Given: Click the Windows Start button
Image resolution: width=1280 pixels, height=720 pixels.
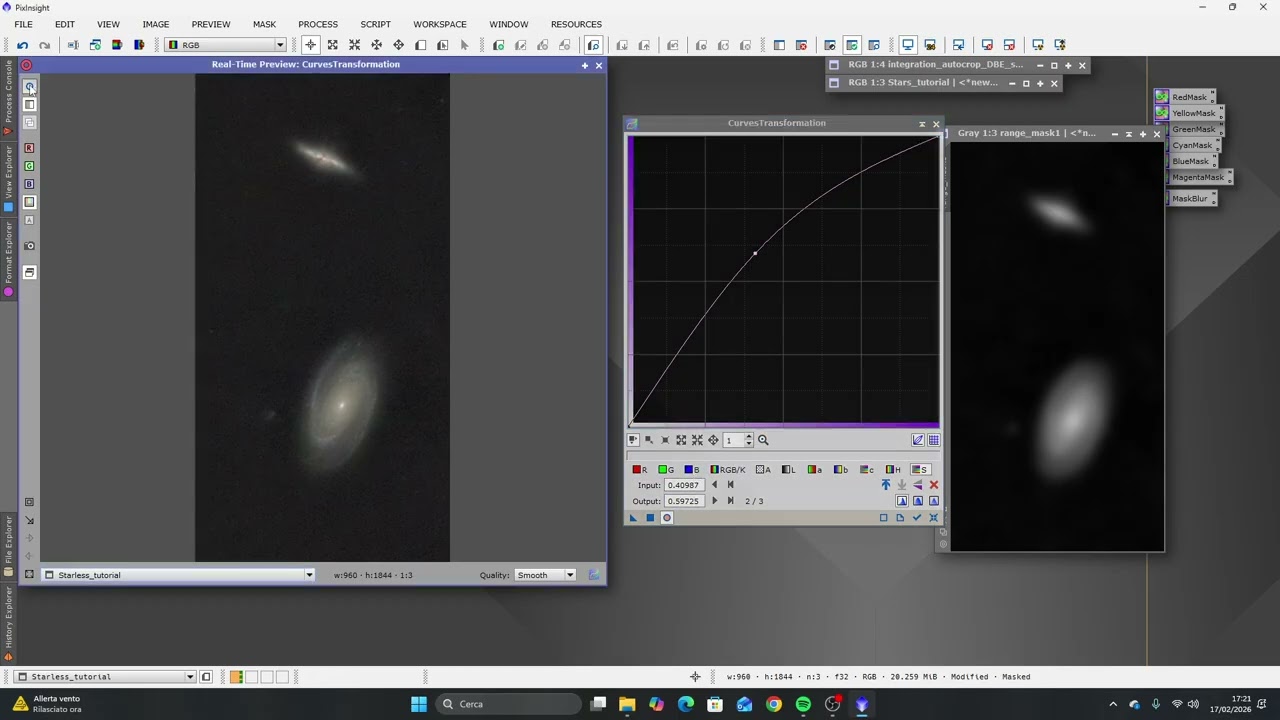Looking at the screenshot, I should (419, 704).
